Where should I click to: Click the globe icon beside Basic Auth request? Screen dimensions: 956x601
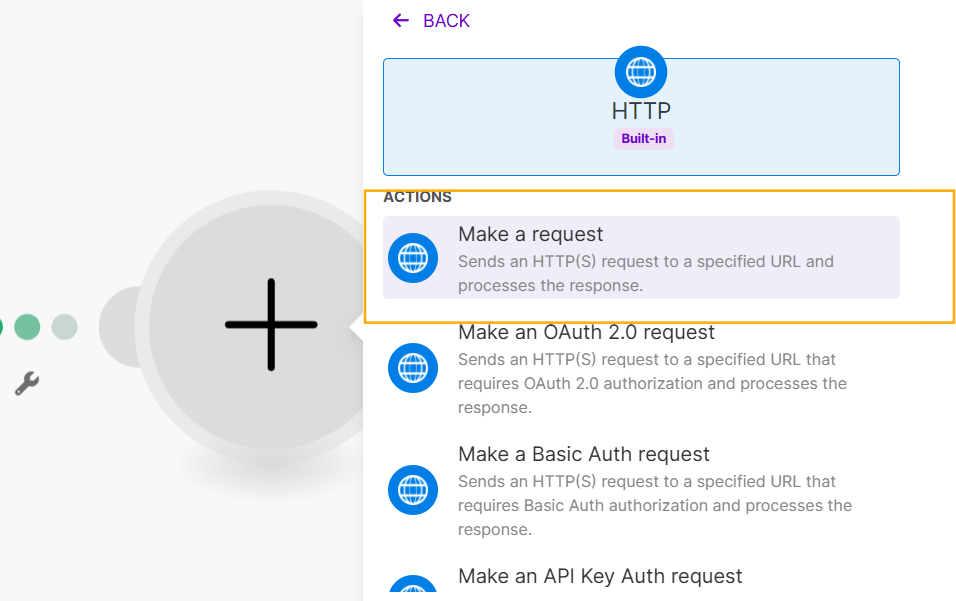(413, 490)
